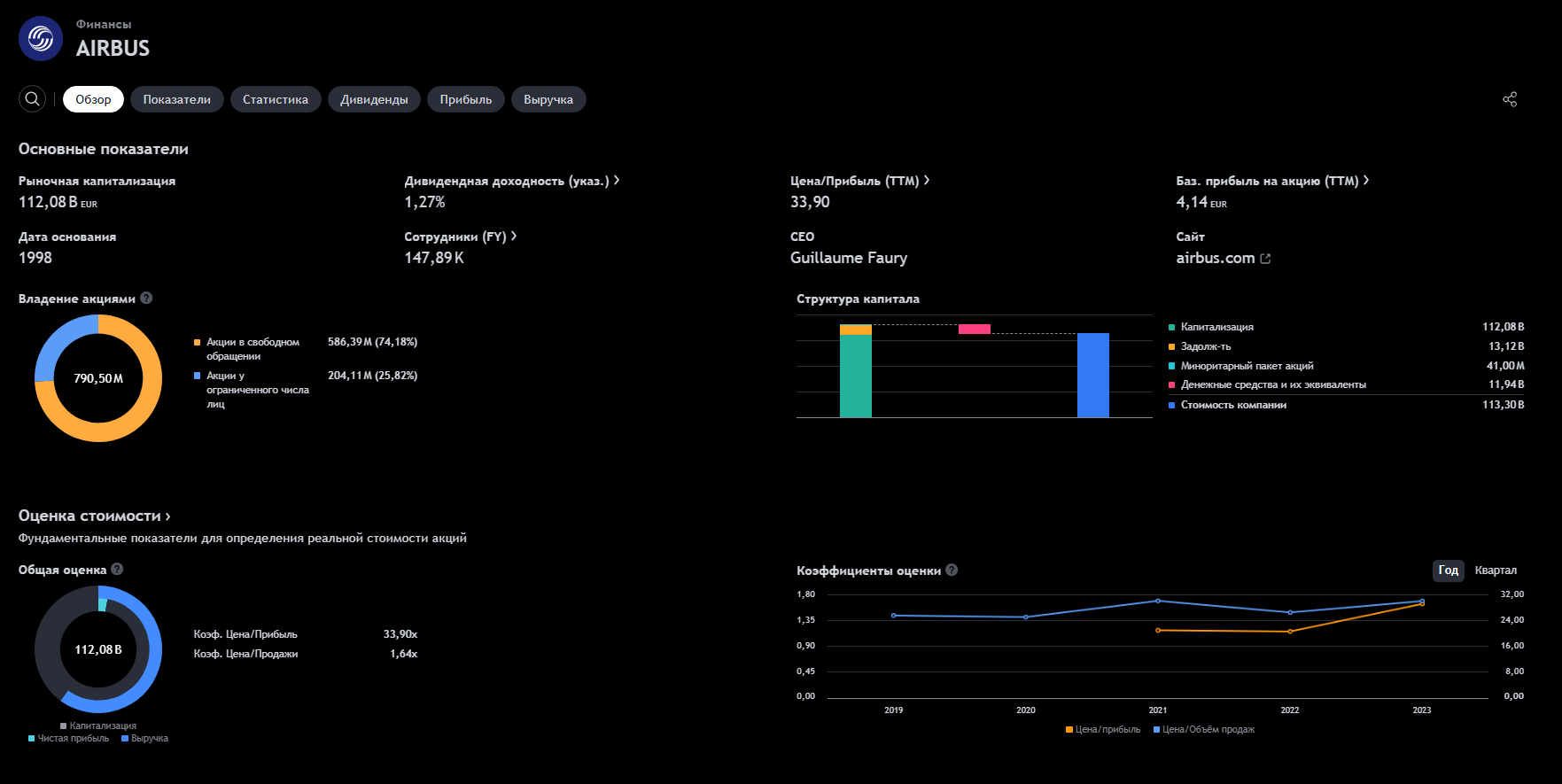Screen dimensions: 1562x784
Task: Expand Сотрудники (FY) chevron
Action: (514, 236)
